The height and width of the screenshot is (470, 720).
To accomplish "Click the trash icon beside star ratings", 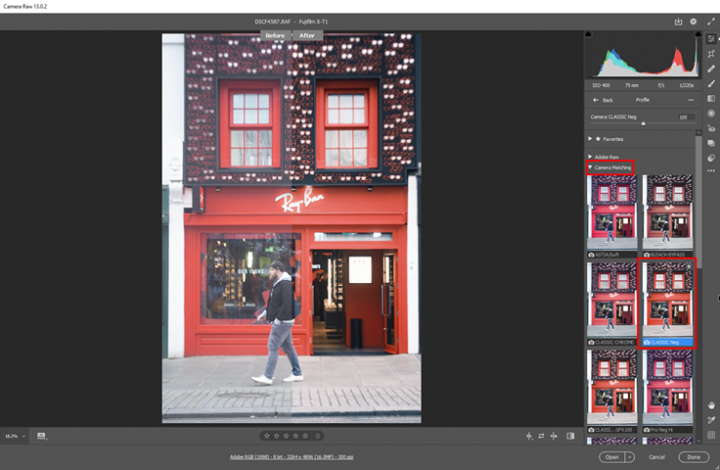I will point(318,436).
